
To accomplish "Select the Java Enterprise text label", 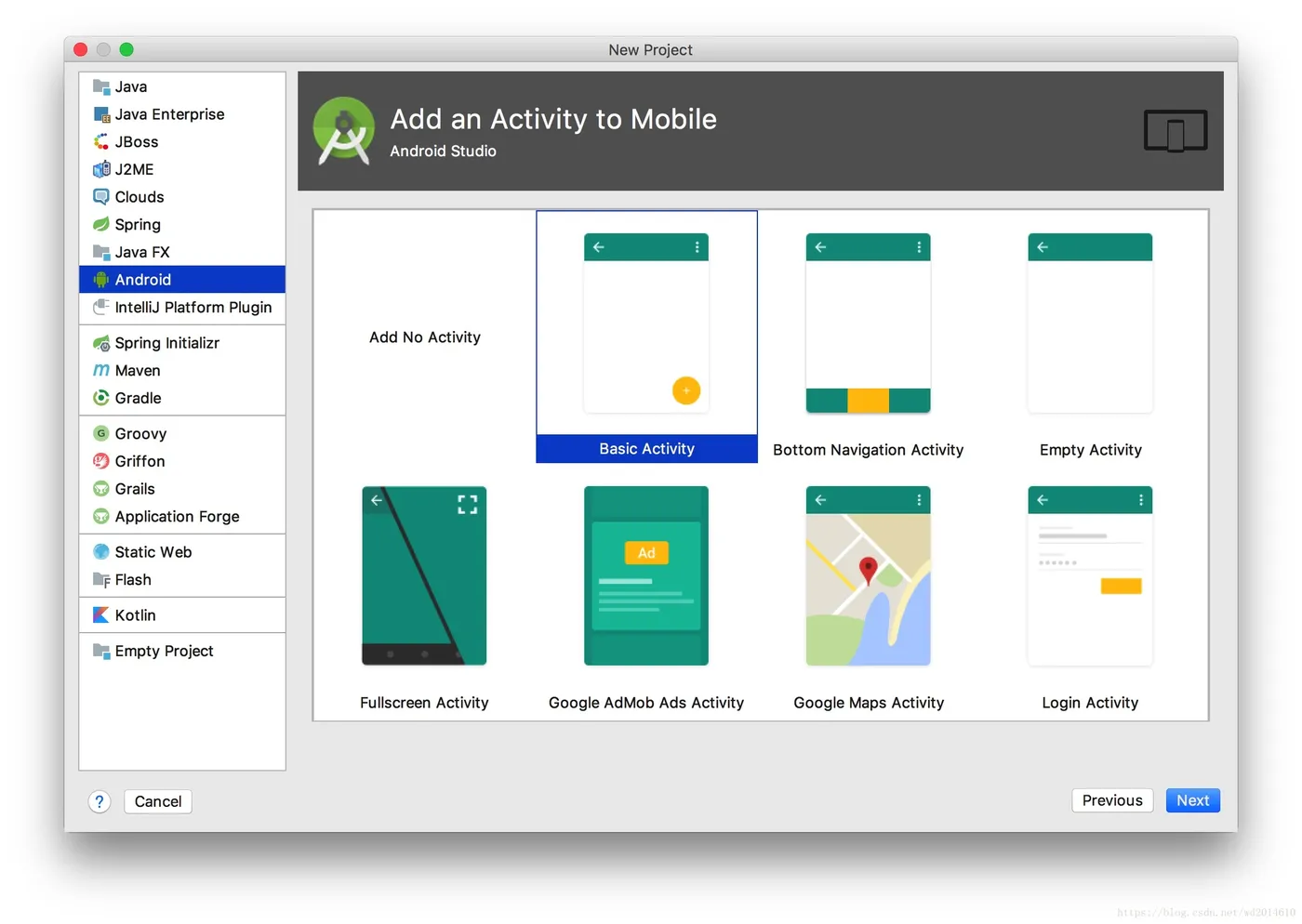I will (x=170, y=114).
